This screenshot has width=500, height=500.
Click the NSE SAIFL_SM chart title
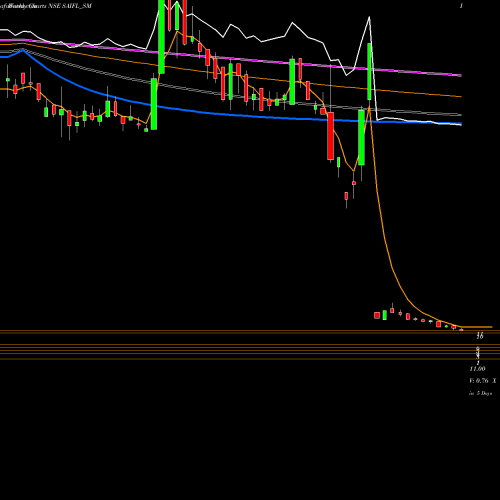point(70,6)
